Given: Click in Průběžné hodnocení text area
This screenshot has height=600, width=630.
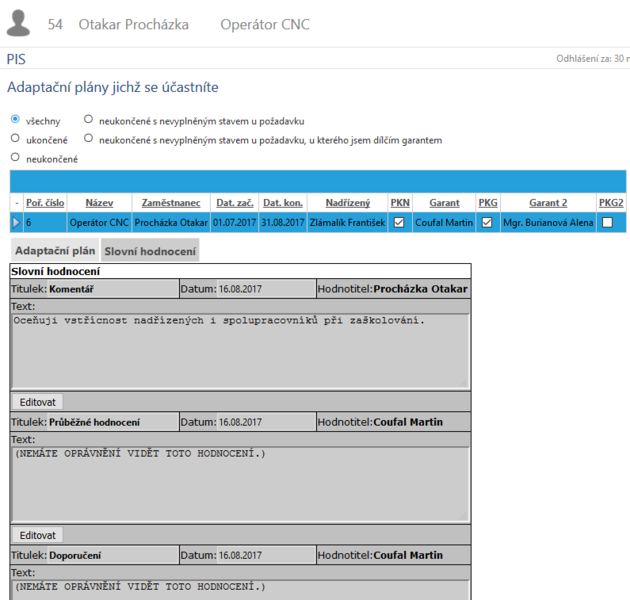Looking at the screenshot, I should [241, 485].
